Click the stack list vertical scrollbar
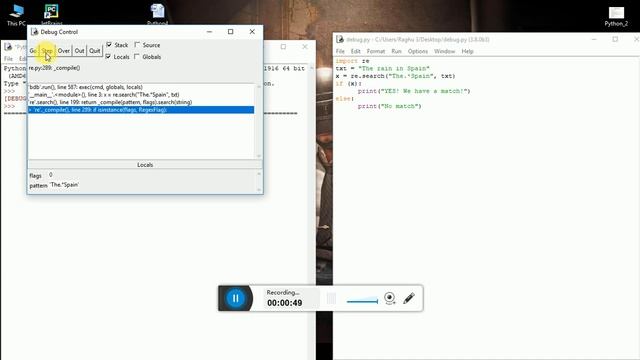Image resolution: width=640 pixels, height=360 pixels. click(259, 121)
